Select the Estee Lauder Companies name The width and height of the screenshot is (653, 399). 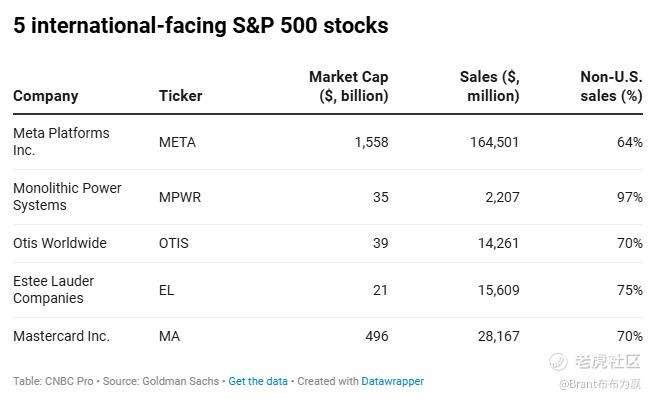(x=54, y=289)
